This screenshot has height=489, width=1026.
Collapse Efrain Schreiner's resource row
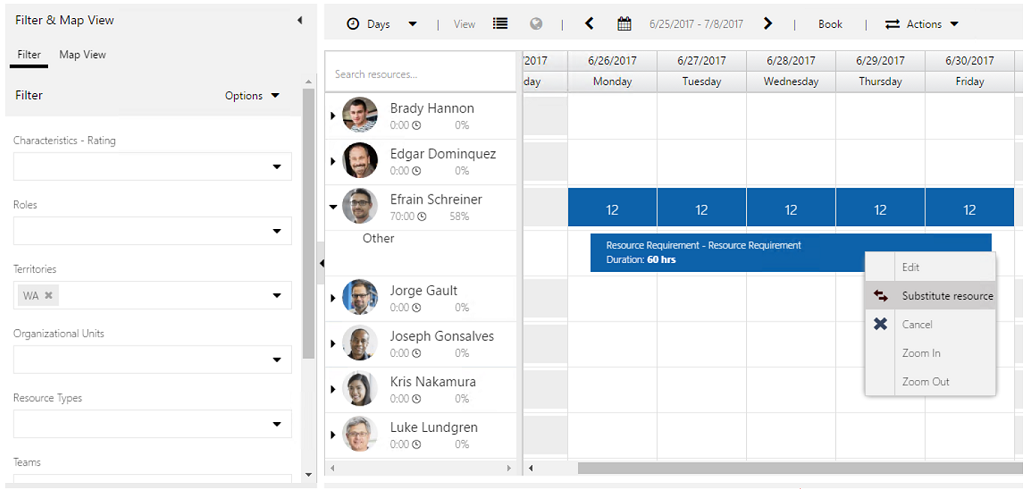[x=333, y=207]
